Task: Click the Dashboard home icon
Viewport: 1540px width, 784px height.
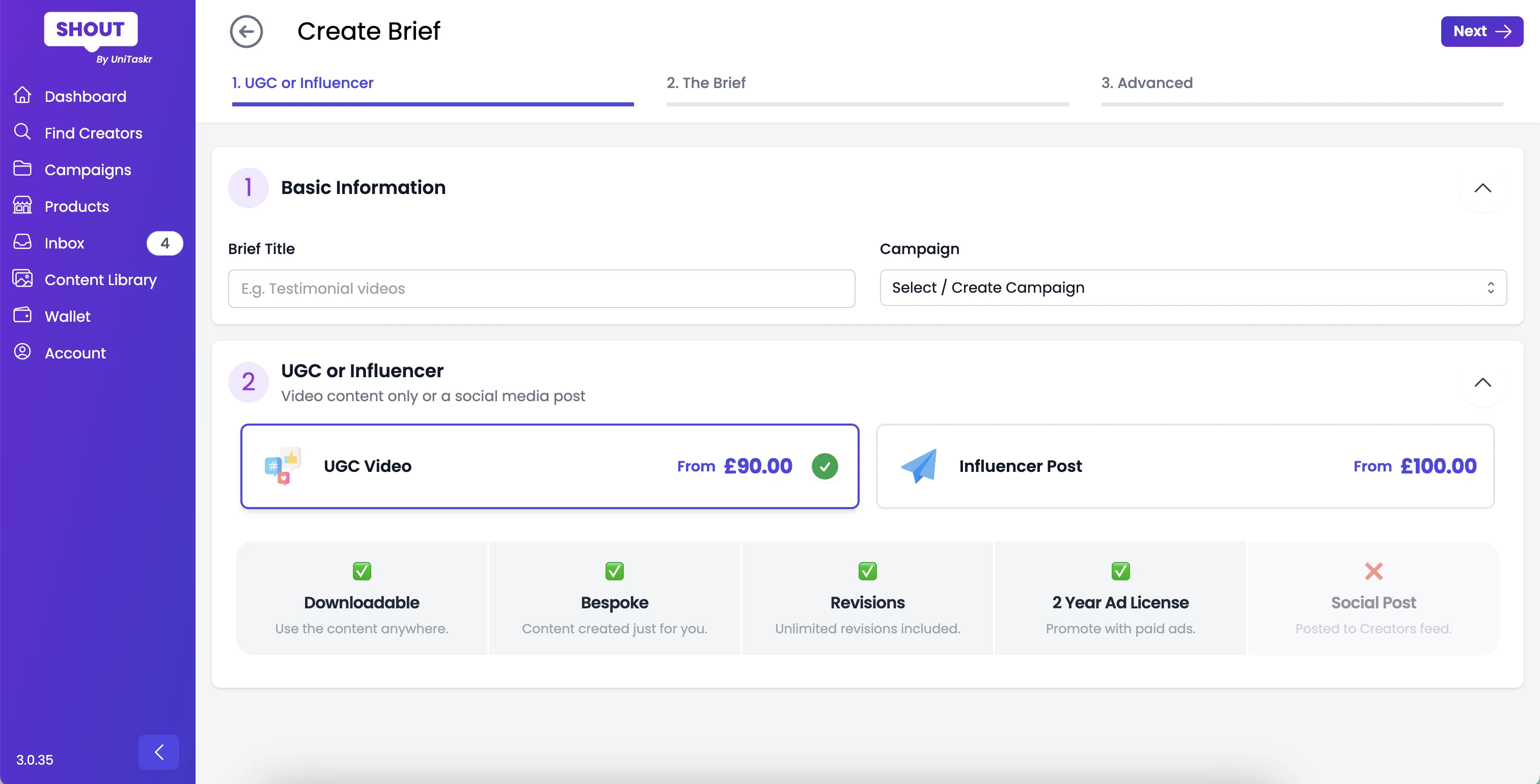Action: tap(22, 96)
